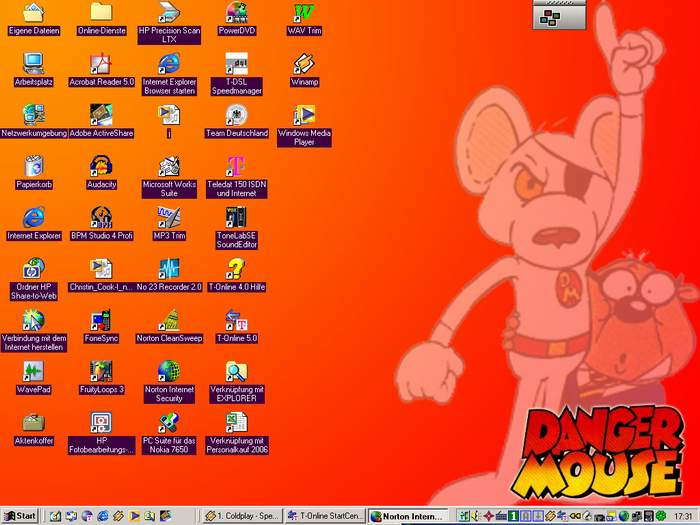Open the Start menu button
700x525 pixels.
pyautogui.click(x=21, y=516)
